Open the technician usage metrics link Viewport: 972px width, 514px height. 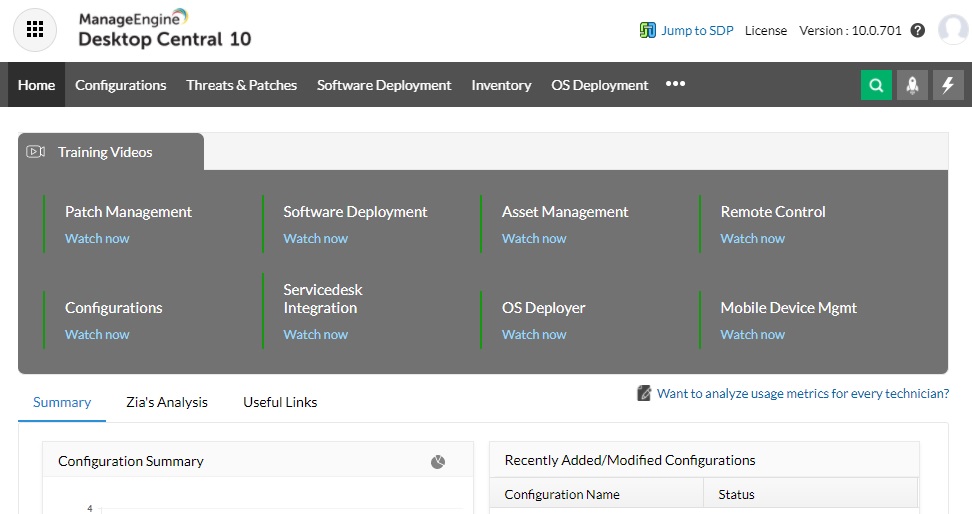point(802,394)
